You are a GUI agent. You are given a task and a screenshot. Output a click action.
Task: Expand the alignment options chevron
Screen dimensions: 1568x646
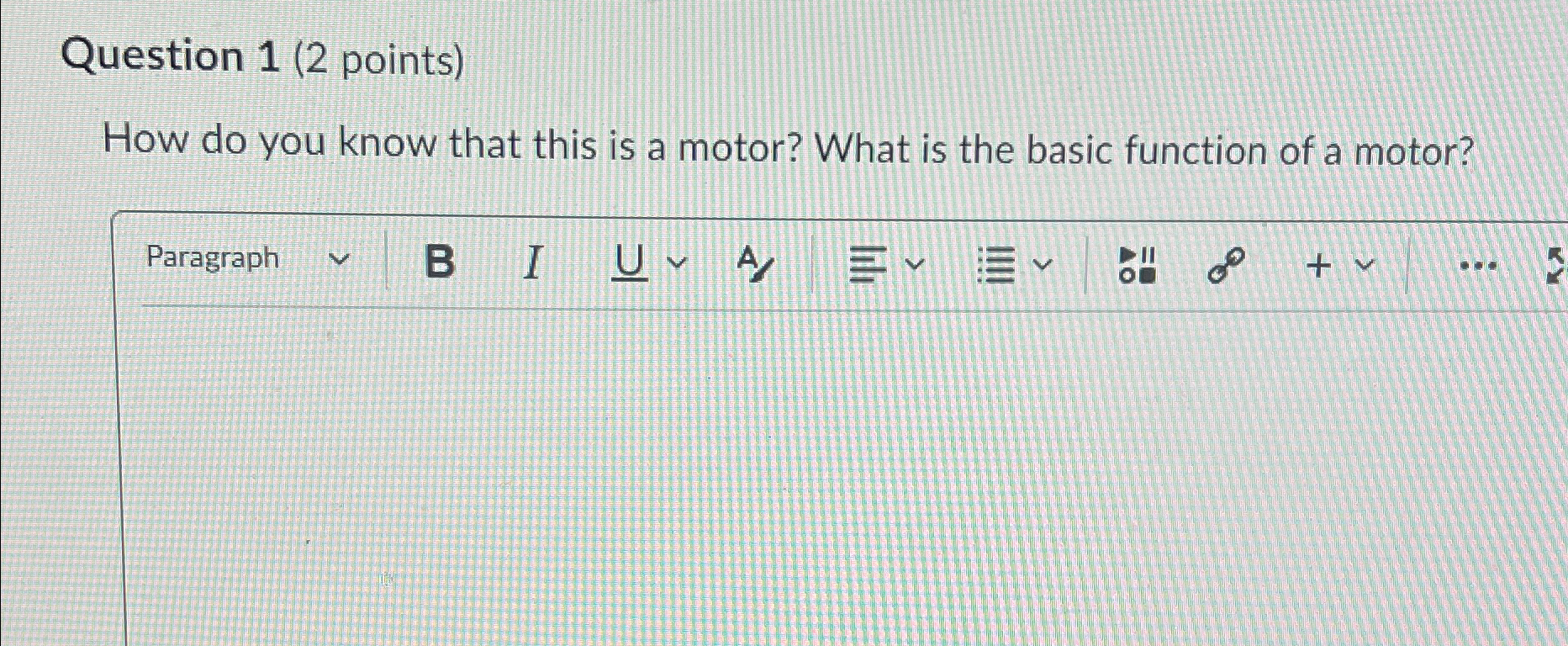pos(915,266)
